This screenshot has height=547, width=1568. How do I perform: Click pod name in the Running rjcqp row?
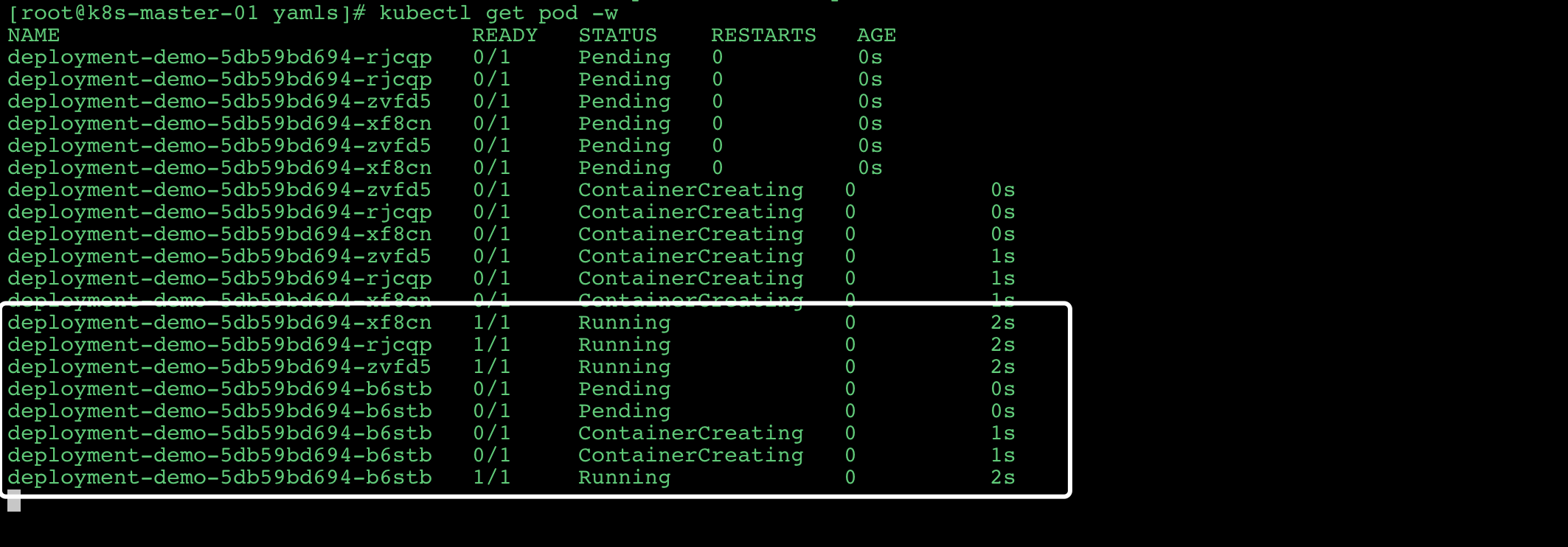tap(220, 345)
